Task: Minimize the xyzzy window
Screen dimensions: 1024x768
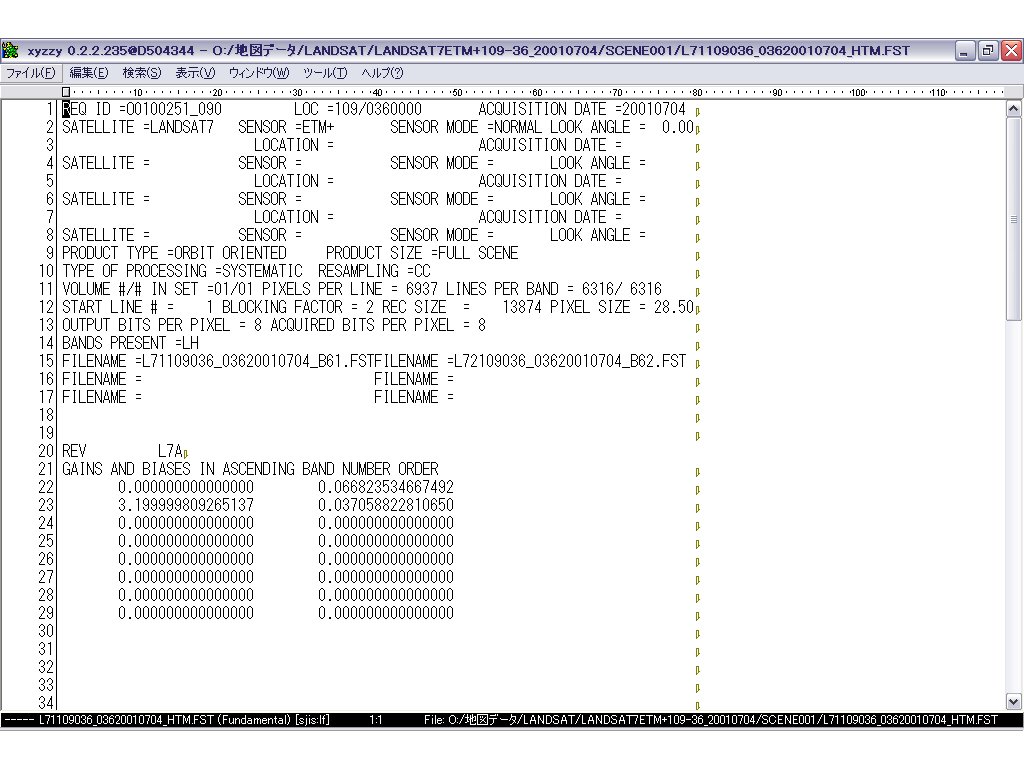Action: coord(964,50)
